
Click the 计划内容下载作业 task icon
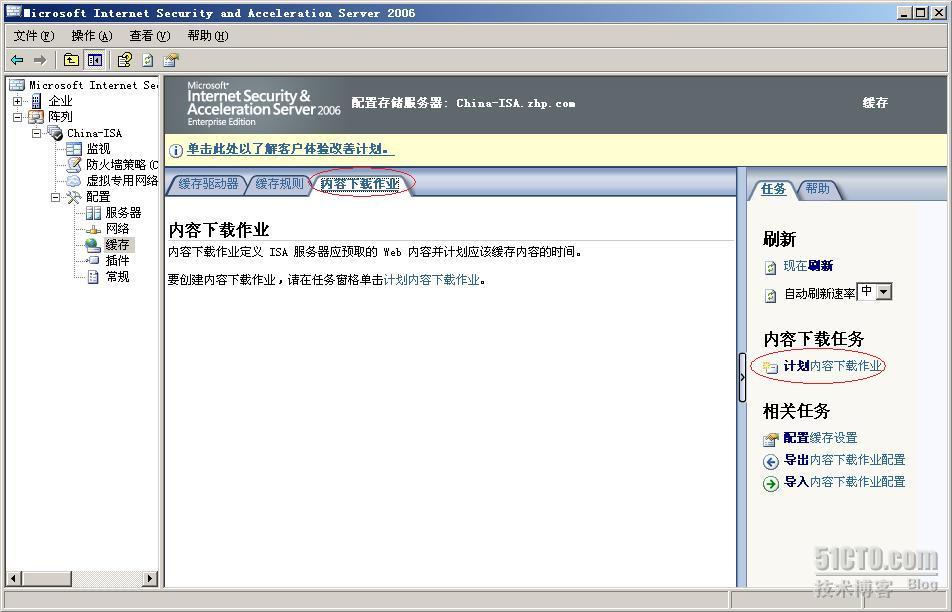tap(770, 367)
